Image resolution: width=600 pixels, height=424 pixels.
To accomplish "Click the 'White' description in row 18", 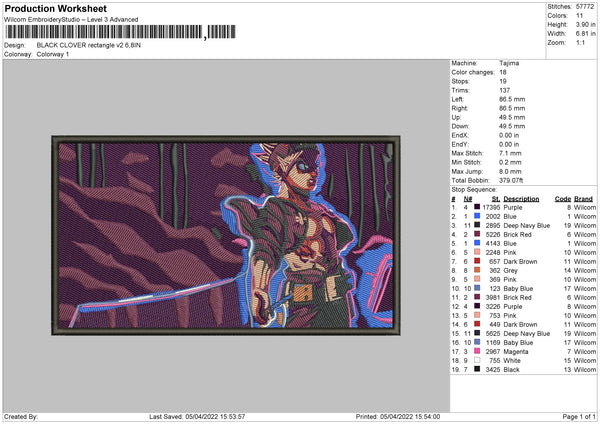I will 512,360.
